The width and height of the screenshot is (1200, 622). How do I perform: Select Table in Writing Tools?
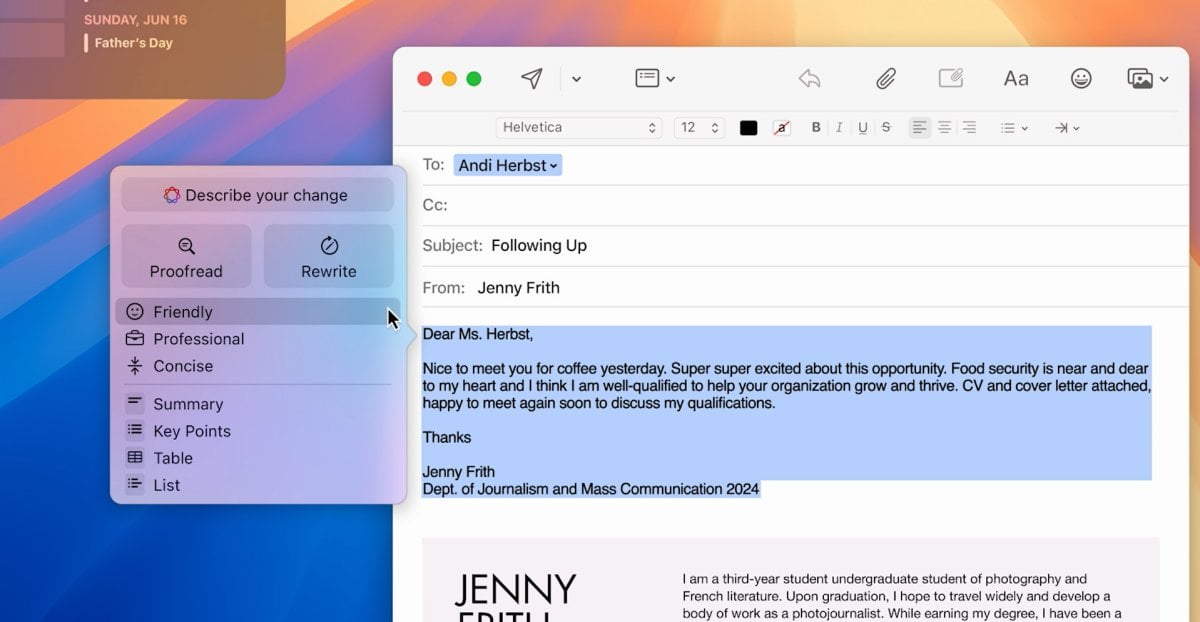pyautogui.click(x=258, y=458)
